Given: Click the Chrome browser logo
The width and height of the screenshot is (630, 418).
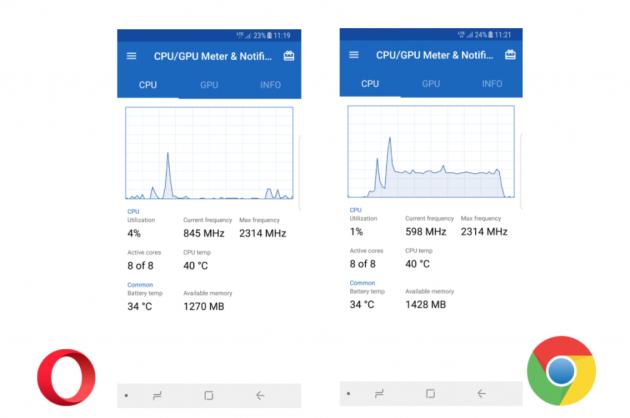Looking at the screenshot, I should tap(561, 370).
